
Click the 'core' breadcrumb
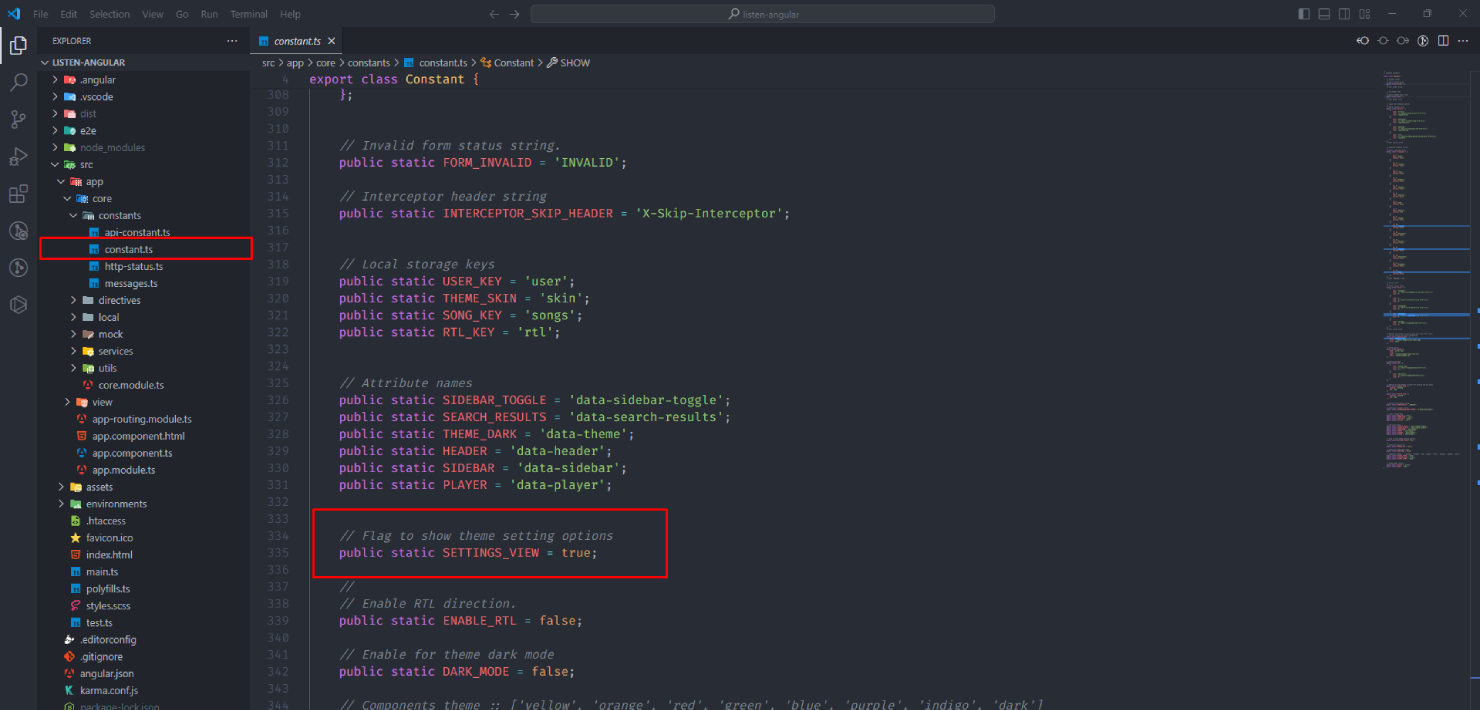click(x=324, y=62)
